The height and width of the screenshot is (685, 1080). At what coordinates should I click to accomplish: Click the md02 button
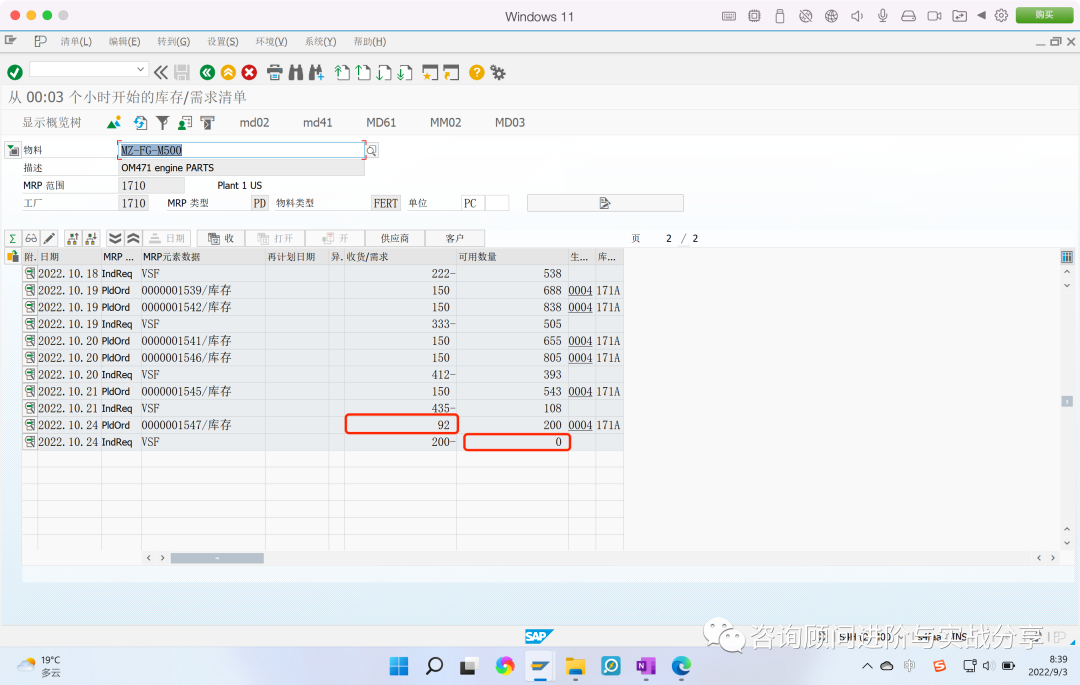pos(254,123)
